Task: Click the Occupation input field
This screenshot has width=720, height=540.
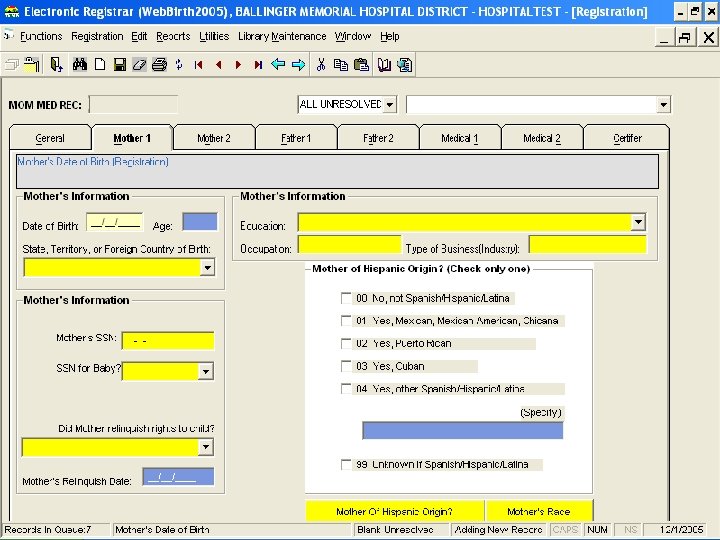Action: point(349,245)
